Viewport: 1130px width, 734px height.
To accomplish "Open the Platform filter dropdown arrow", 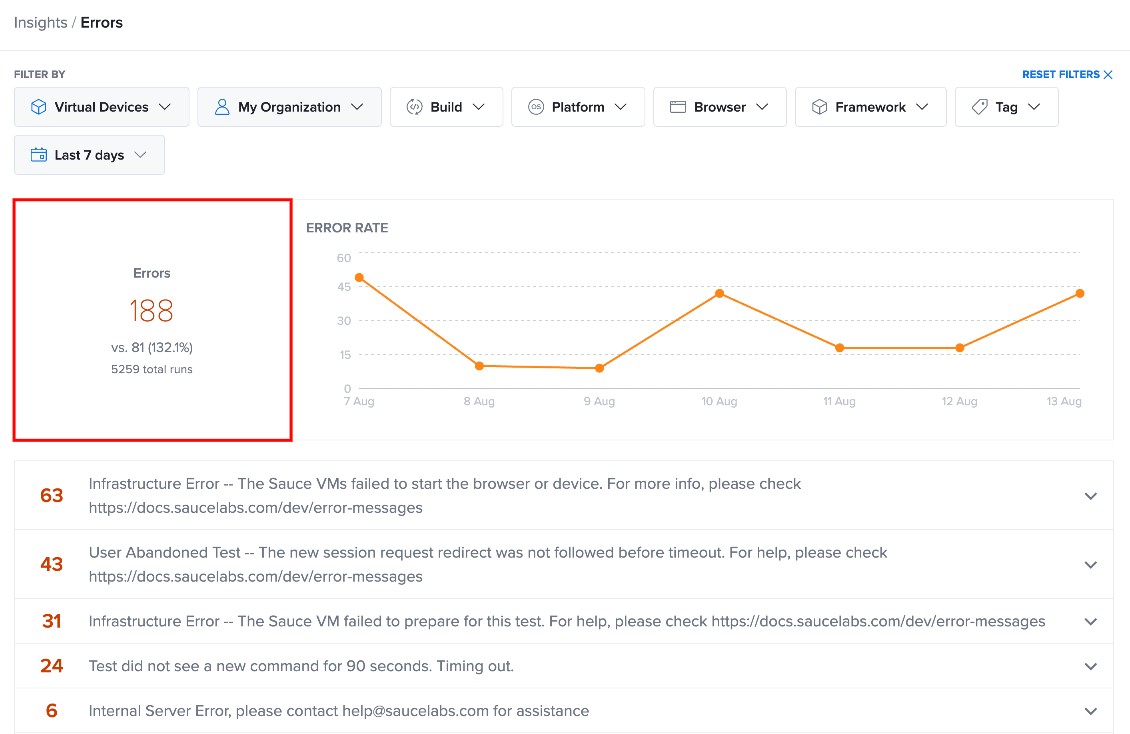I will 620,107.
